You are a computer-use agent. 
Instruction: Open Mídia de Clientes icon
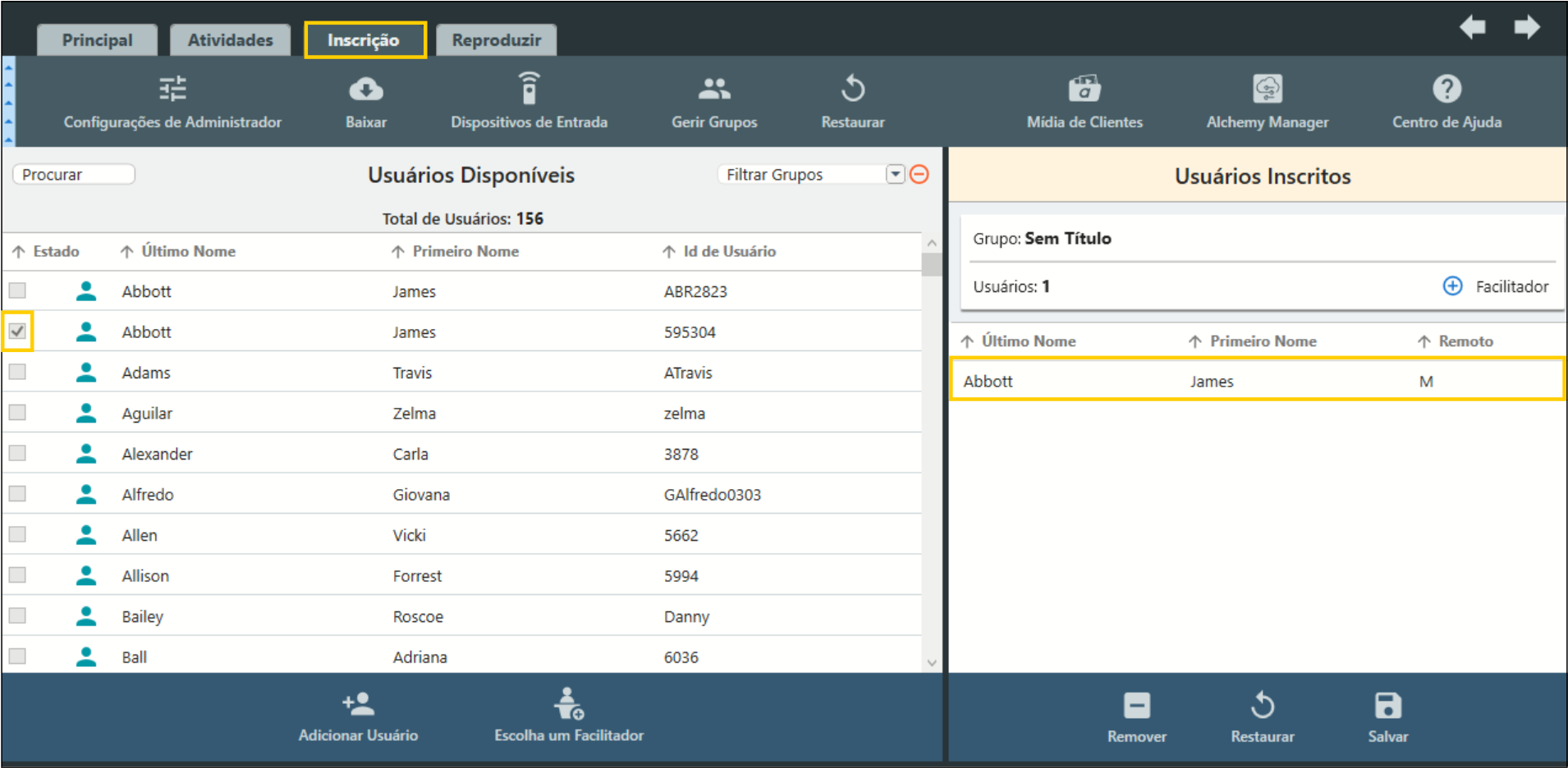coord(1084,89)
